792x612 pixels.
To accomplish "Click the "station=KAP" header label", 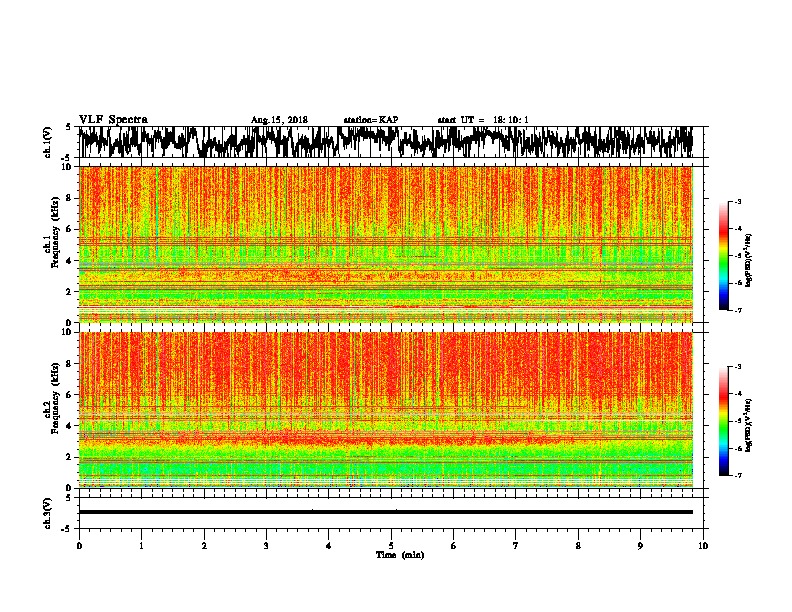I will click(371, 120).
